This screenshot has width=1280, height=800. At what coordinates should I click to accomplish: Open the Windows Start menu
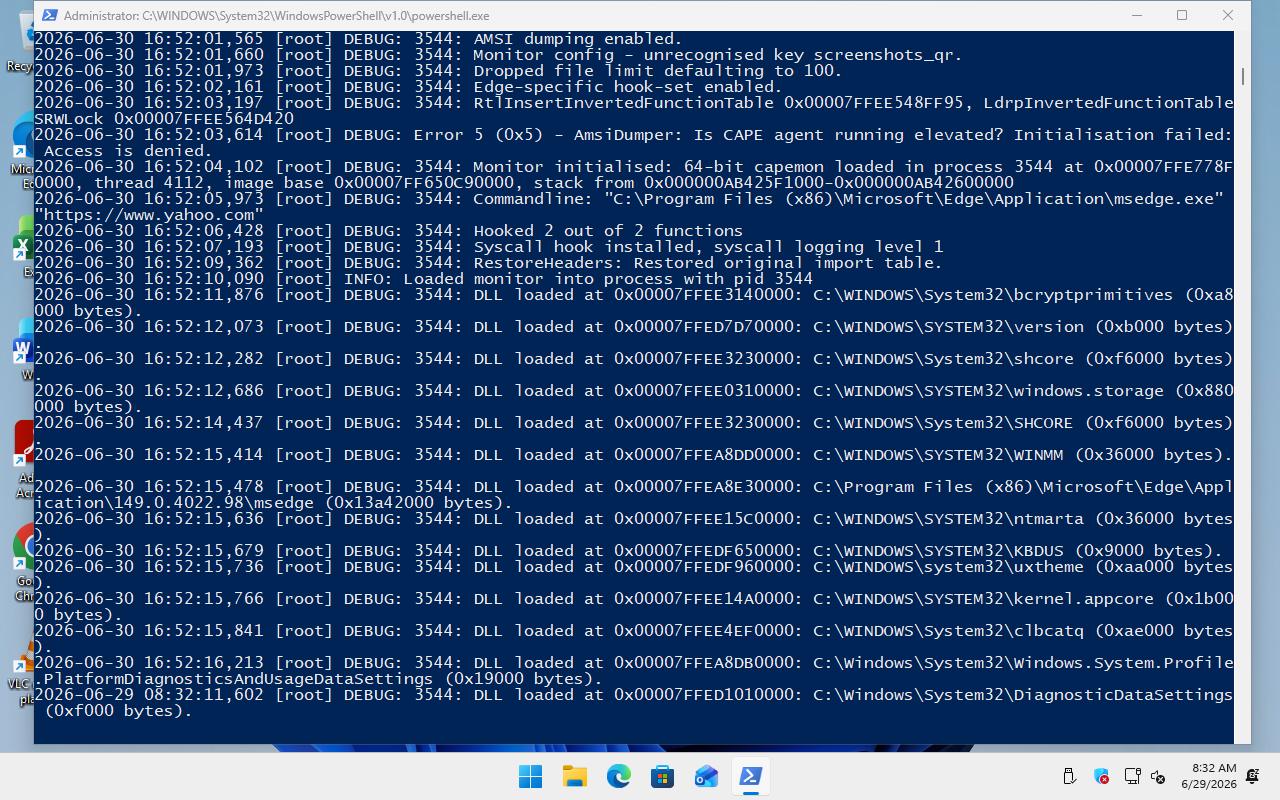(530, 776)
